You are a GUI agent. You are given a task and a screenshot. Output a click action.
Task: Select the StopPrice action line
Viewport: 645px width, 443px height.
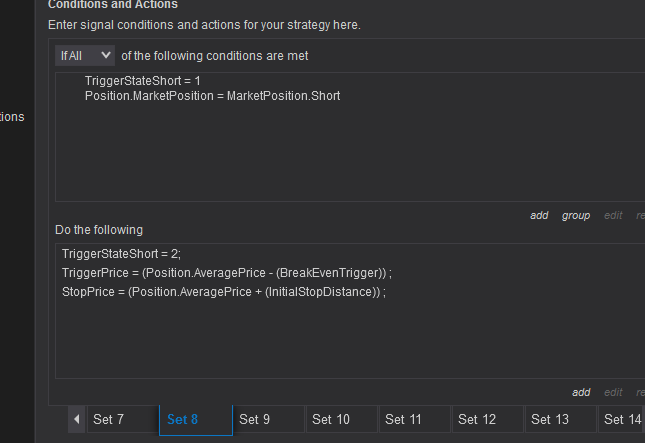coord(223,291)
